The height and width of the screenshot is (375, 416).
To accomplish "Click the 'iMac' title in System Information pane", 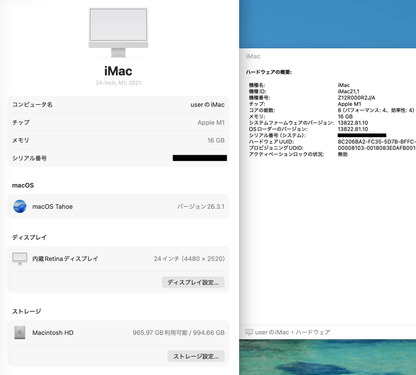I will pyautogui.click(x=253, y=56).
